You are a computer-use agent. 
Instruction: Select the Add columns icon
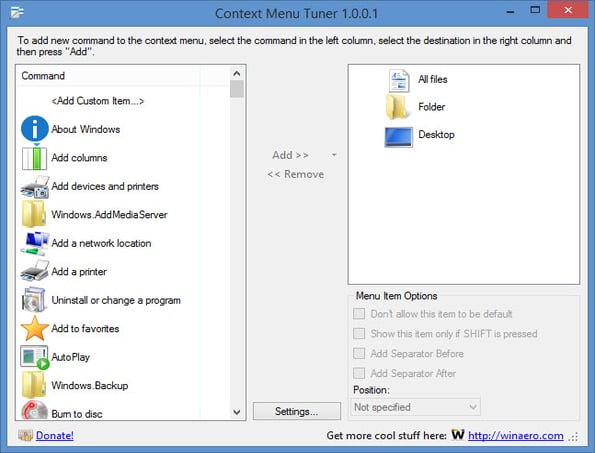pyautogui.click(x=35, y=158)
